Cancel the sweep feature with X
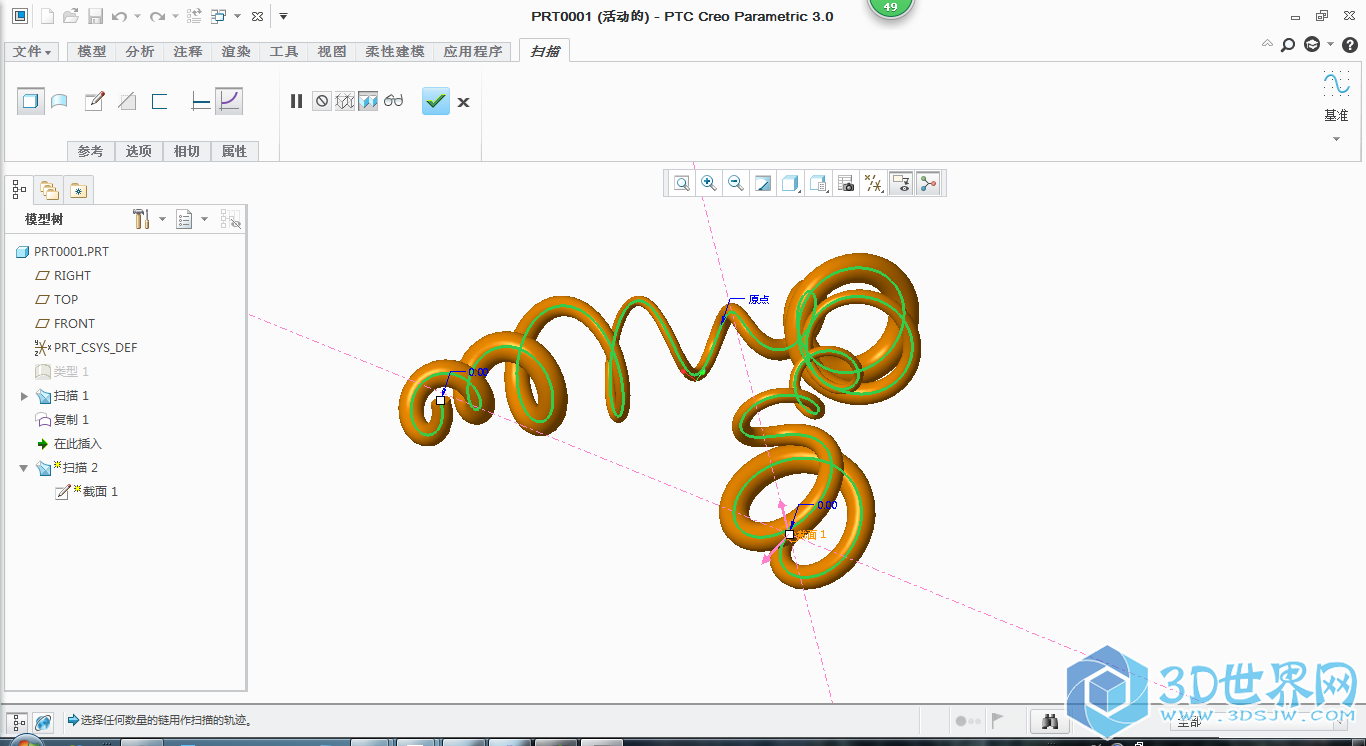The image size is (1366, 746). point(464,102)
